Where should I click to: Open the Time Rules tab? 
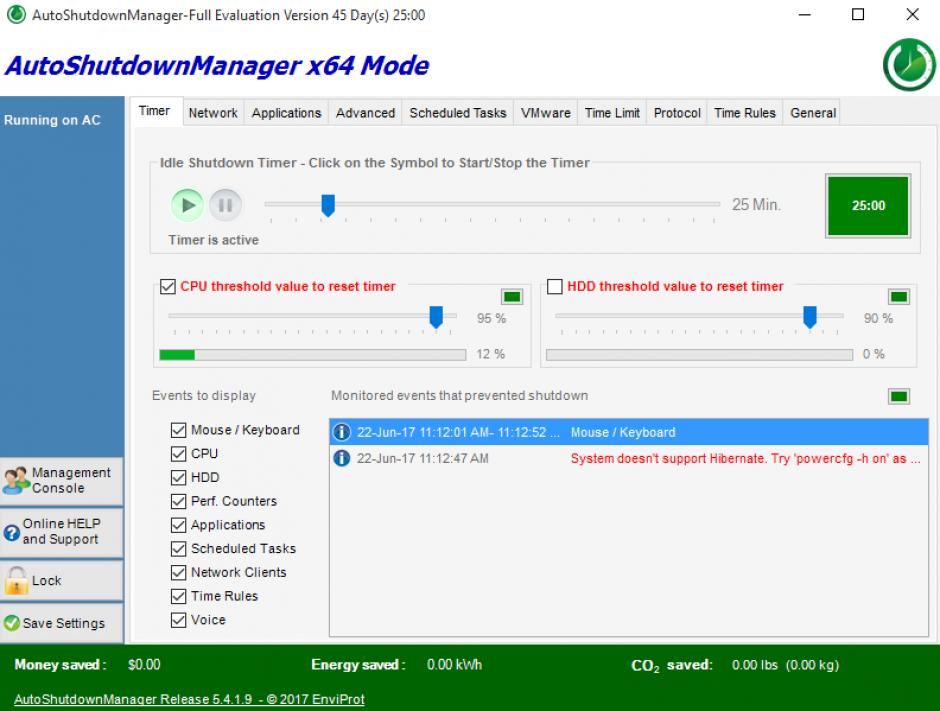745,113
